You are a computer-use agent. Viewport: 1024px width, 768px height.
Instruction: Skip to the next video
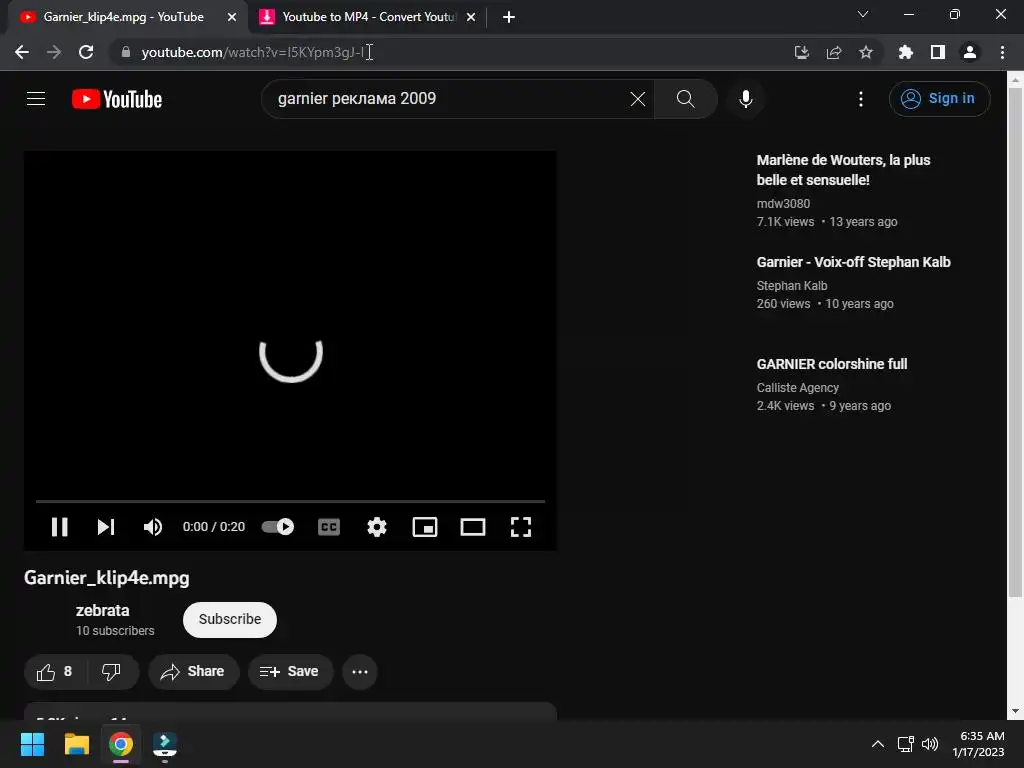pyautogui.click(x=106, y=527)
